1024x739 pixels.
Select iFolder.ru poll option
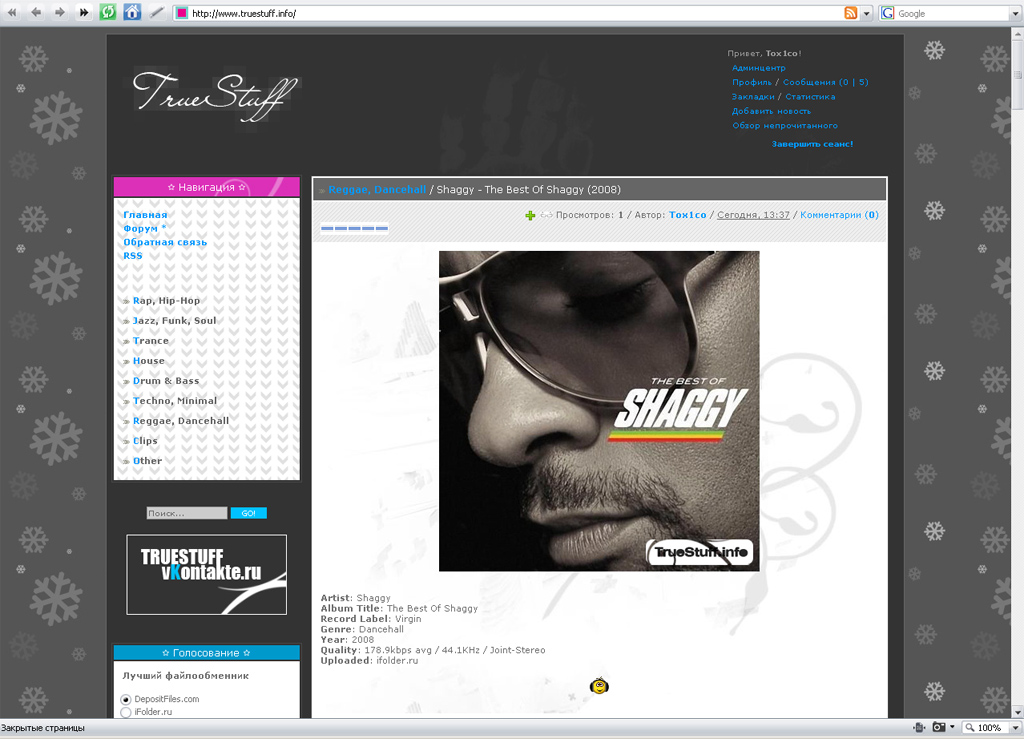click(126, 712)
